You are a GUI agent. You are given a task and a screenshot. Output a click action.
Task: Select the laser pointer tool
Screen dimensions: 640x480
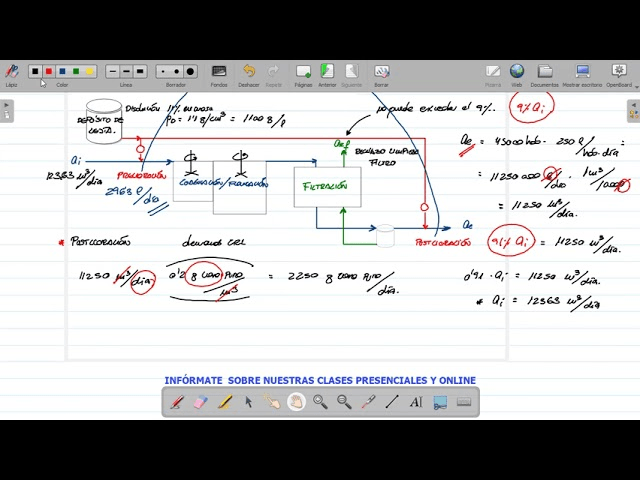coord(368,402)
